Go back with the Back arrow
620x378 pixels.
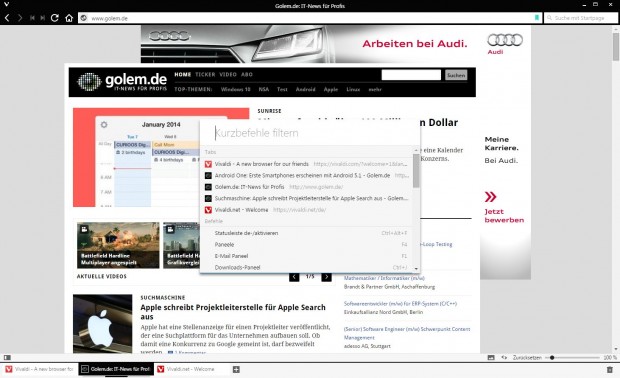[7, 18]
